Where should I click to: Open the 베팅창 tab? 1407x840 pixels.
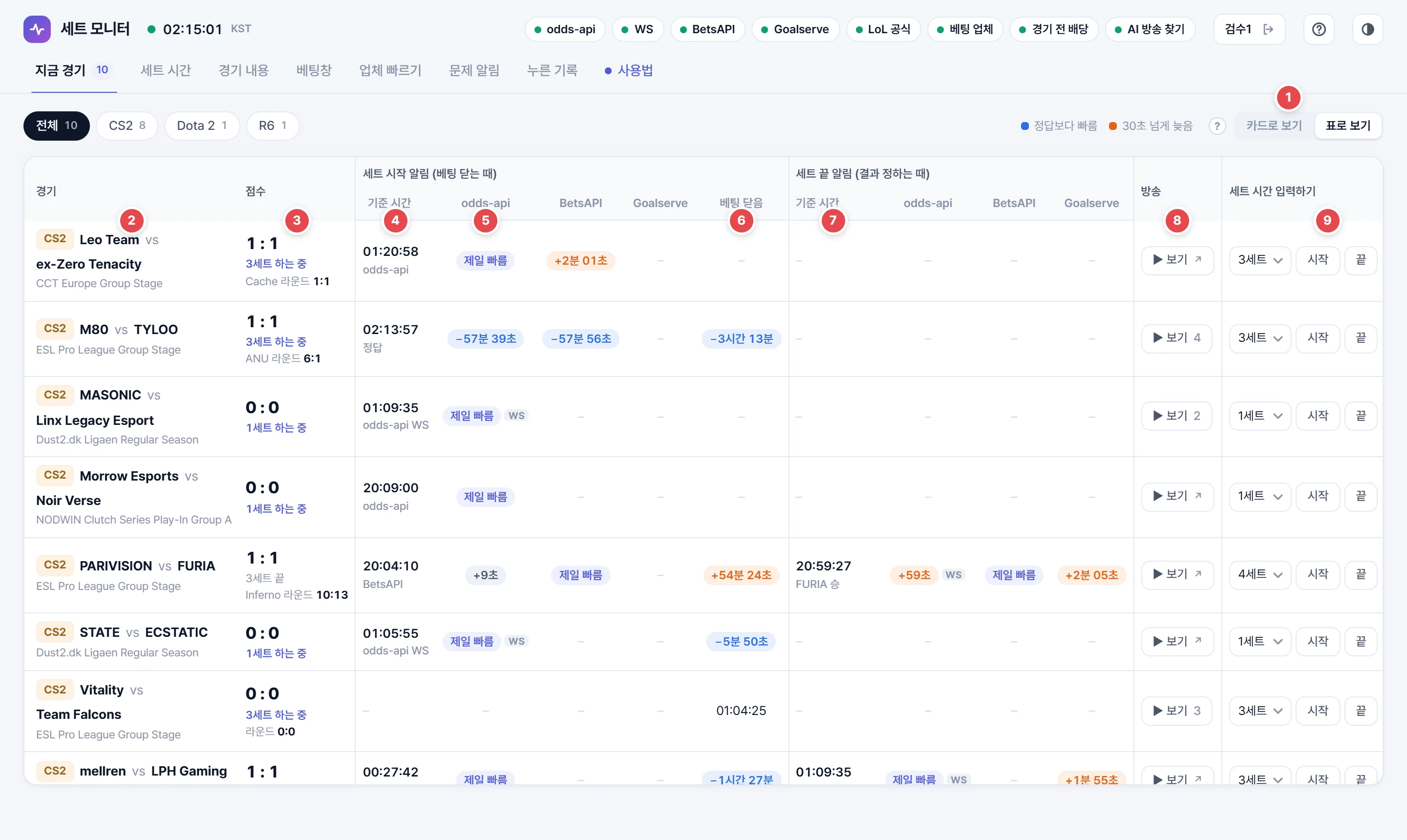point(314,70)
